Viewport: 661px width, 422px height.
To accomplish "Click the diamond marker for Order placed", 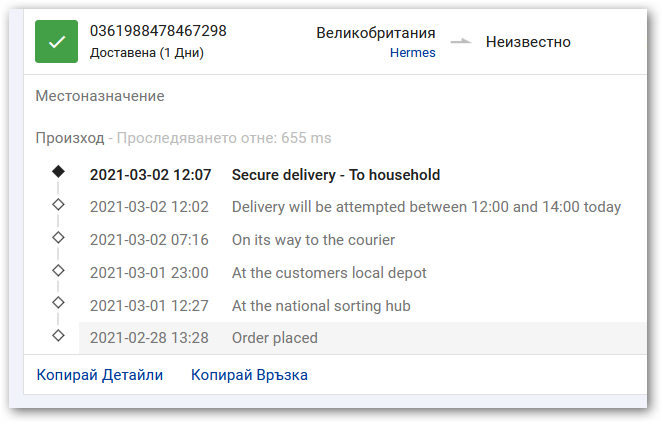I will click(x=58, y=336).
